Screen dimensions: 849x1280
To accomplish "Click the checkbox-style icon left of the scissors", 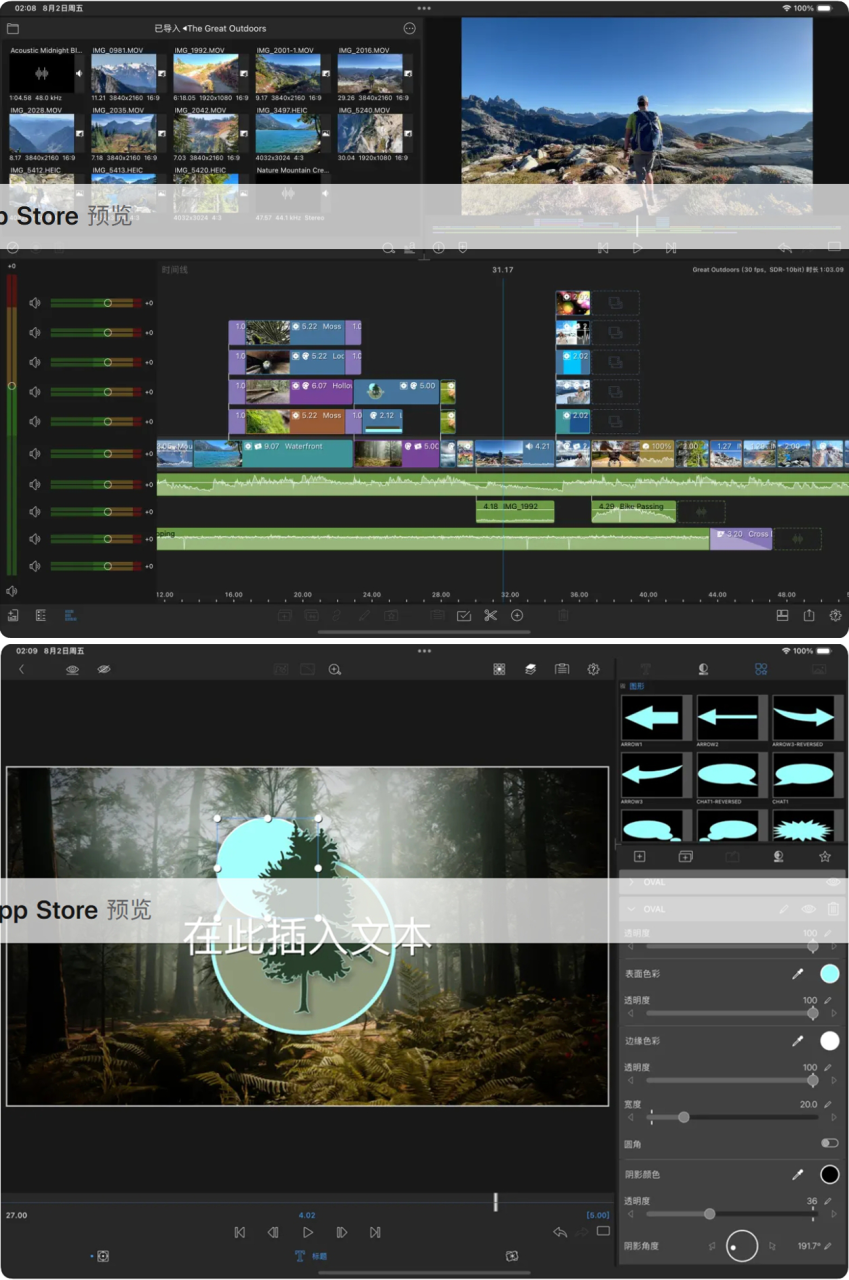I will [x=464, y=615].
